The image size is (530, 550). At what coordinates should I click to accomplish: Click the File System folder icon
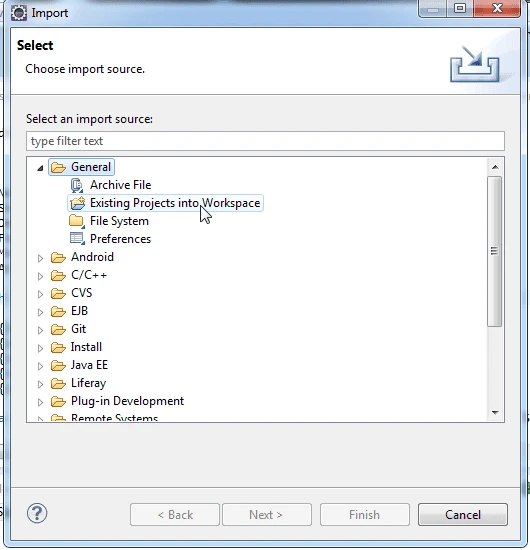[x=77, y=221]
